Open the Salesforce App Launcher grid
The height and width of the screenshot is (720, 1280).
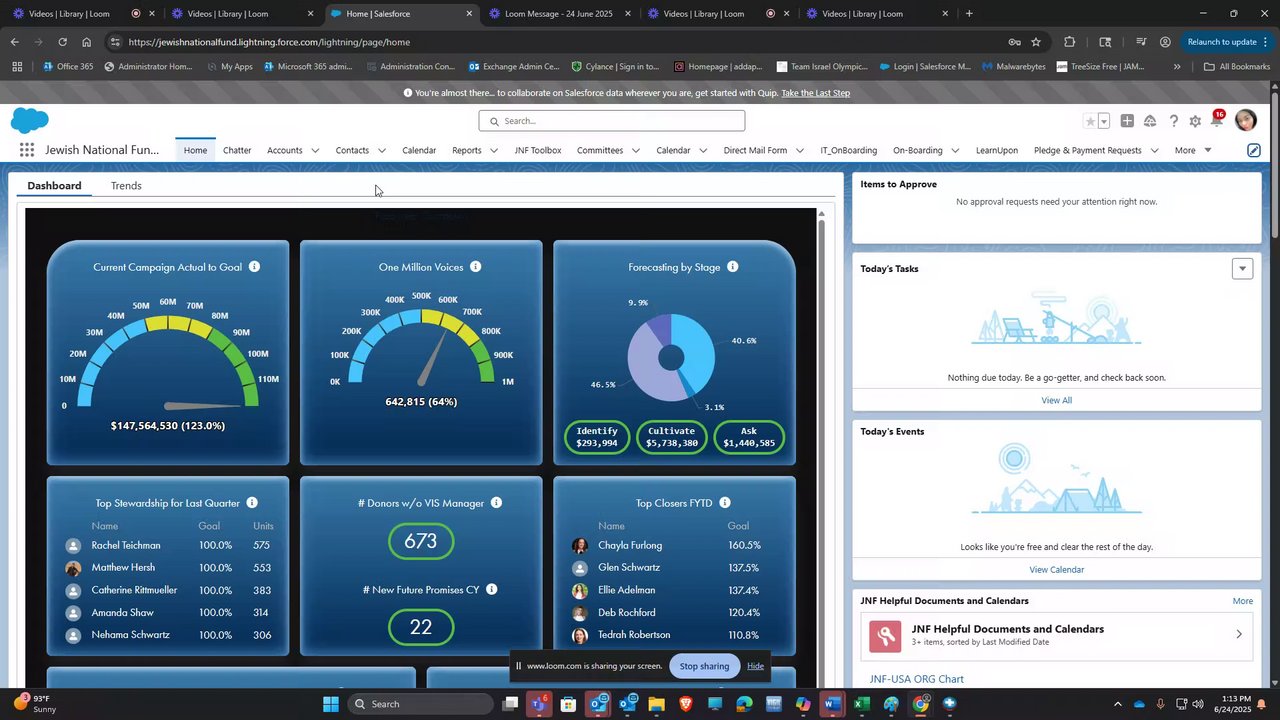point(27,150)
